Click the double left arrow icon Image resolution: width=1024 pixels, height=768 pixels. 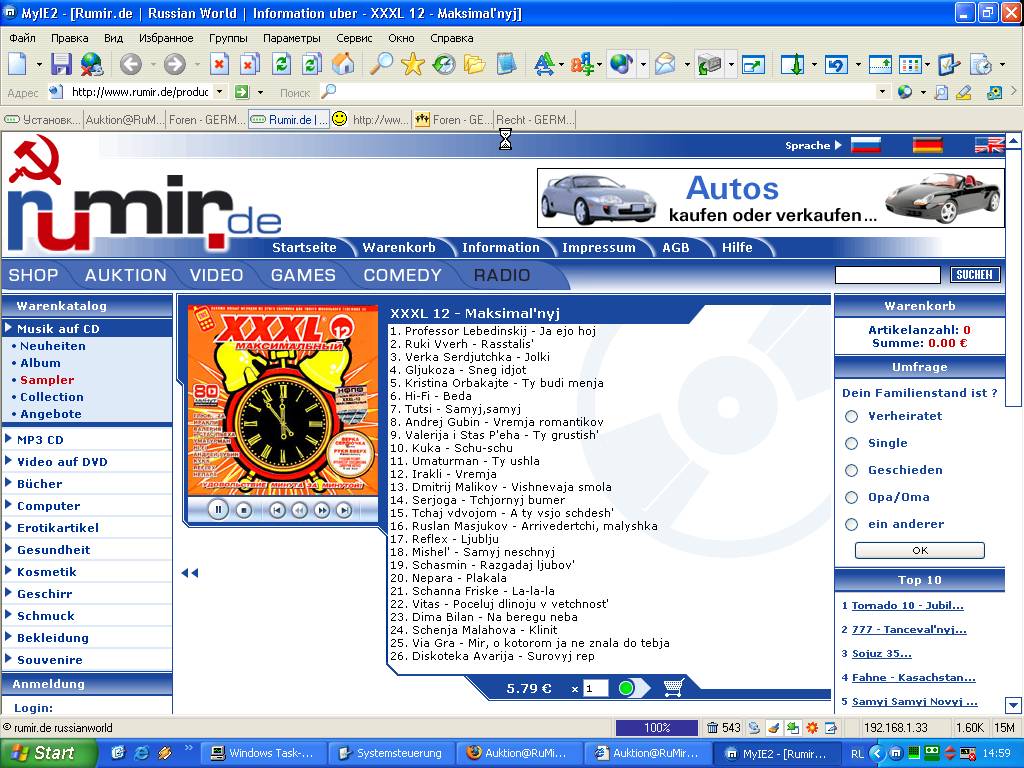coord(189,573)
